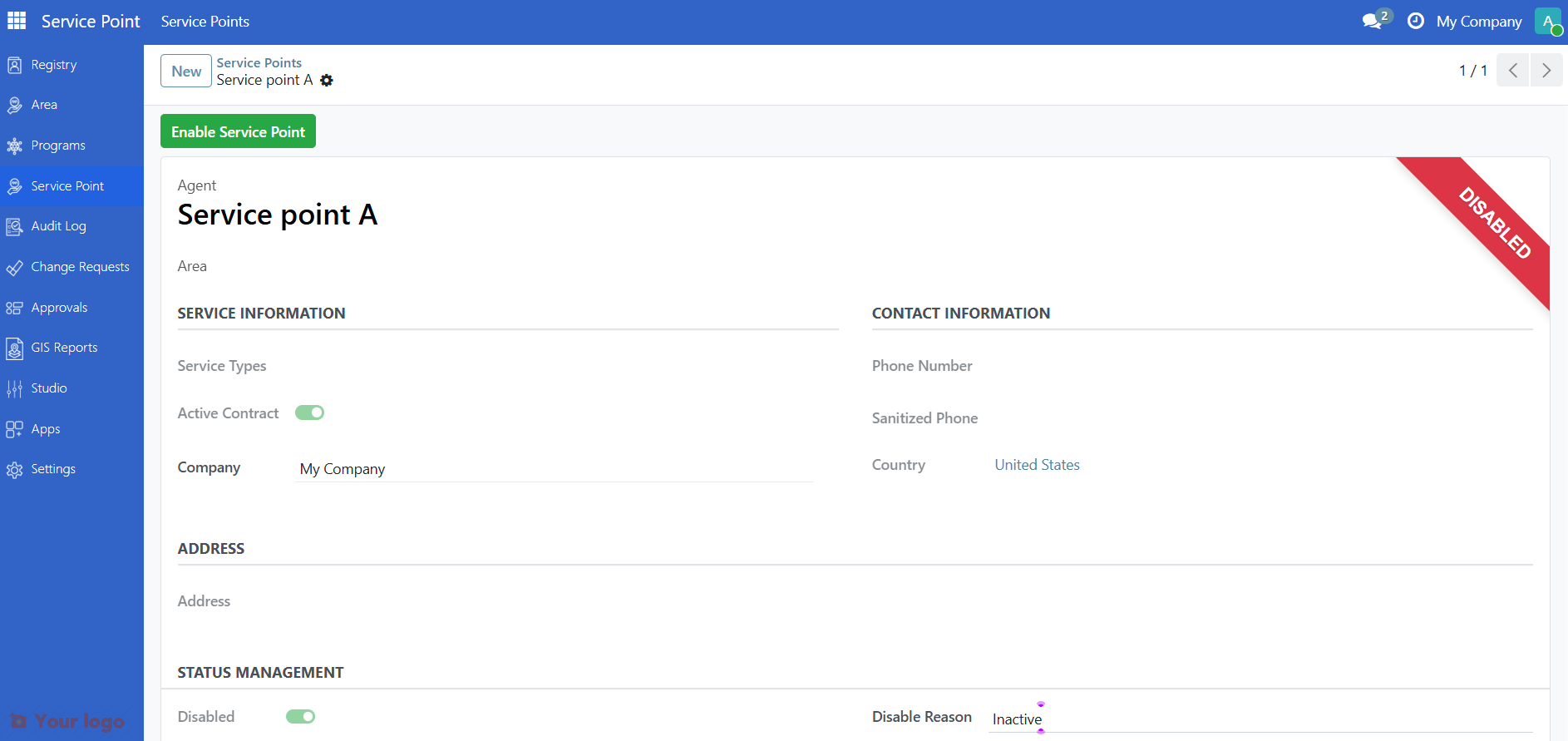1568x741 pixels.
Task: Open the apps grid menu icon
Action: (17, 21)
